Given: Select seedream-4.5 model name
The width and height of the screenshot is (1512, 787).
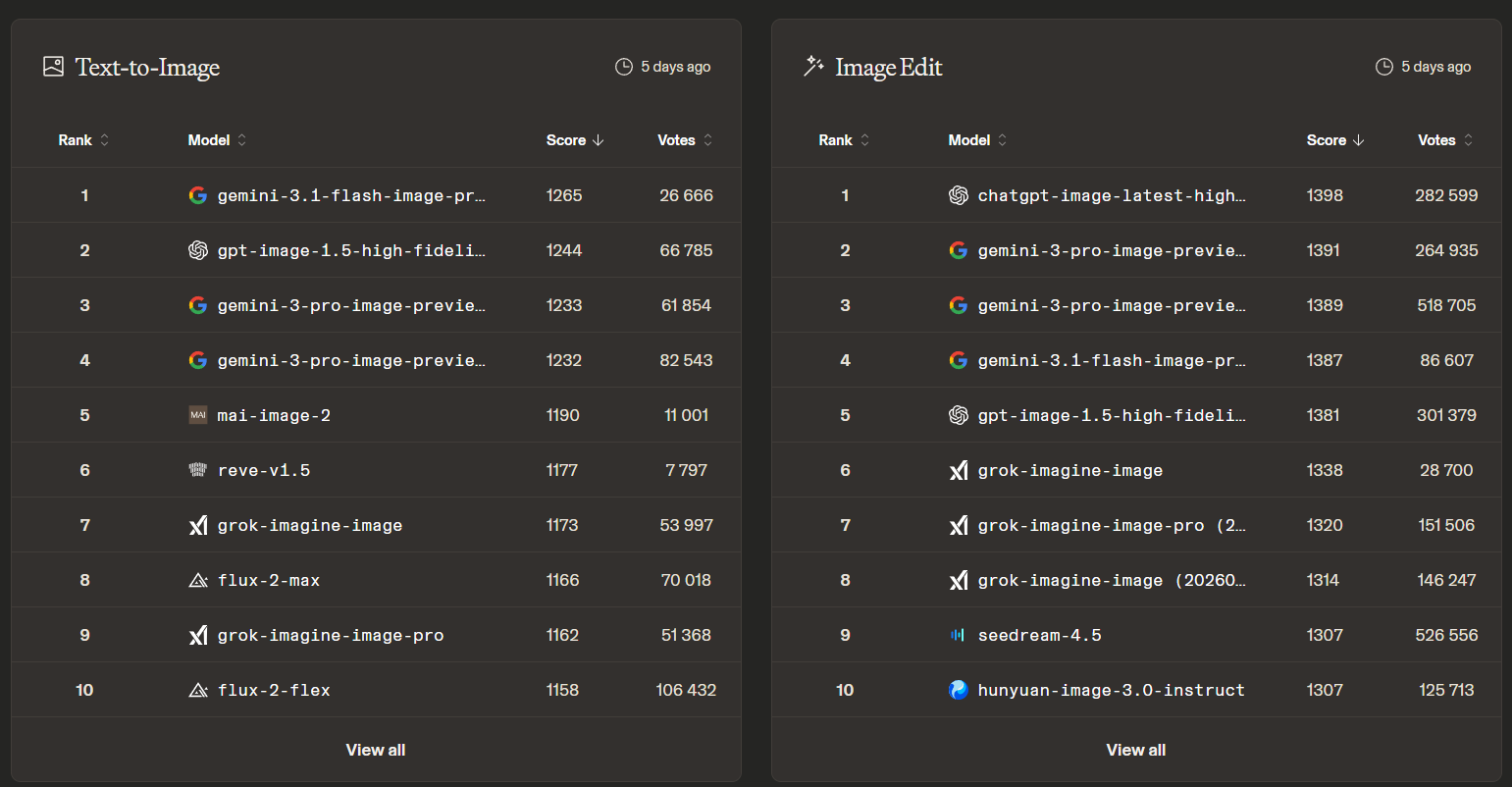Looking at the screenshot, I should click(x=1039, y=635).
